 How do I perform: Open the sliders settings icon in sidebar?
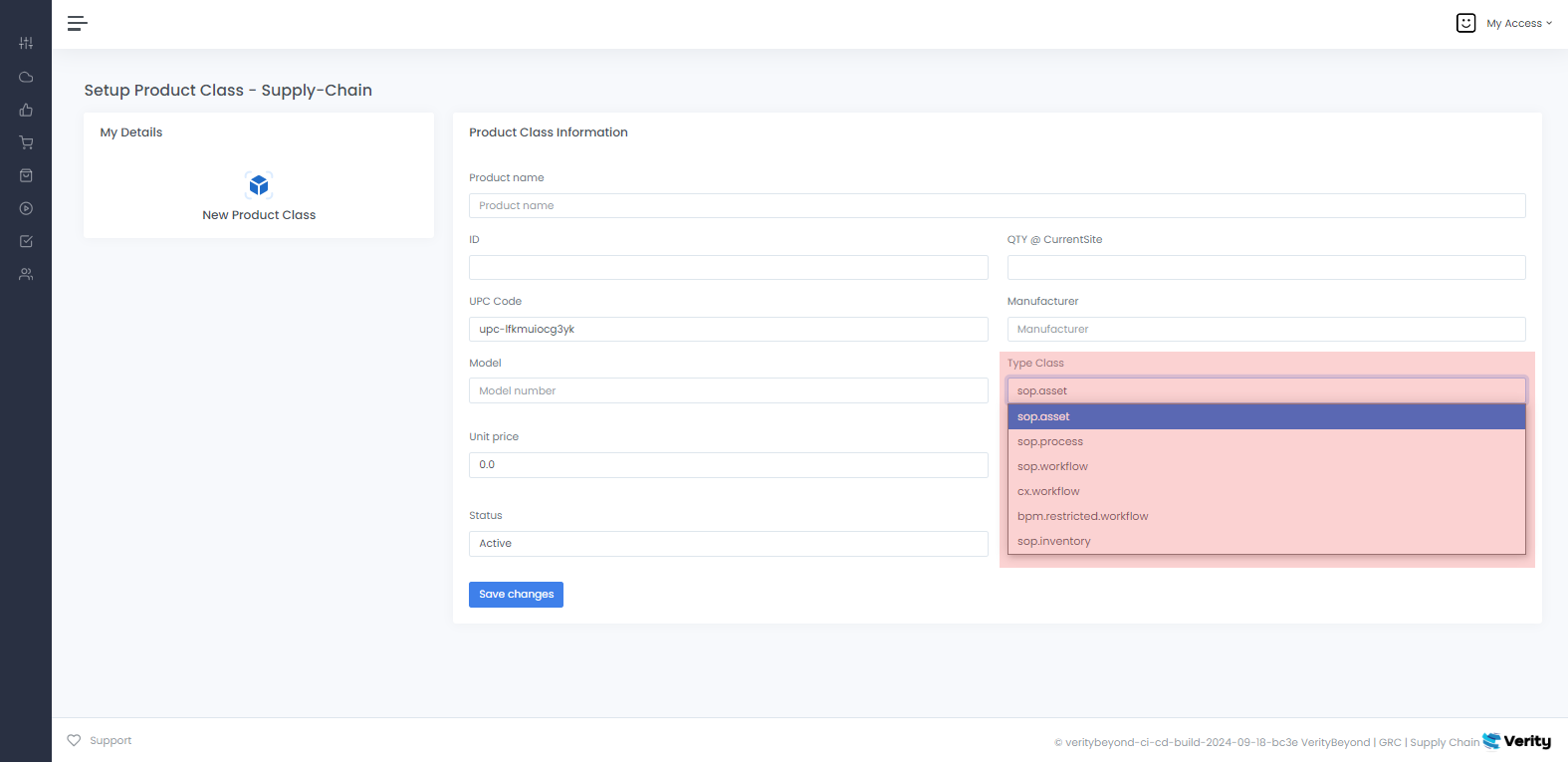(26, 43)
